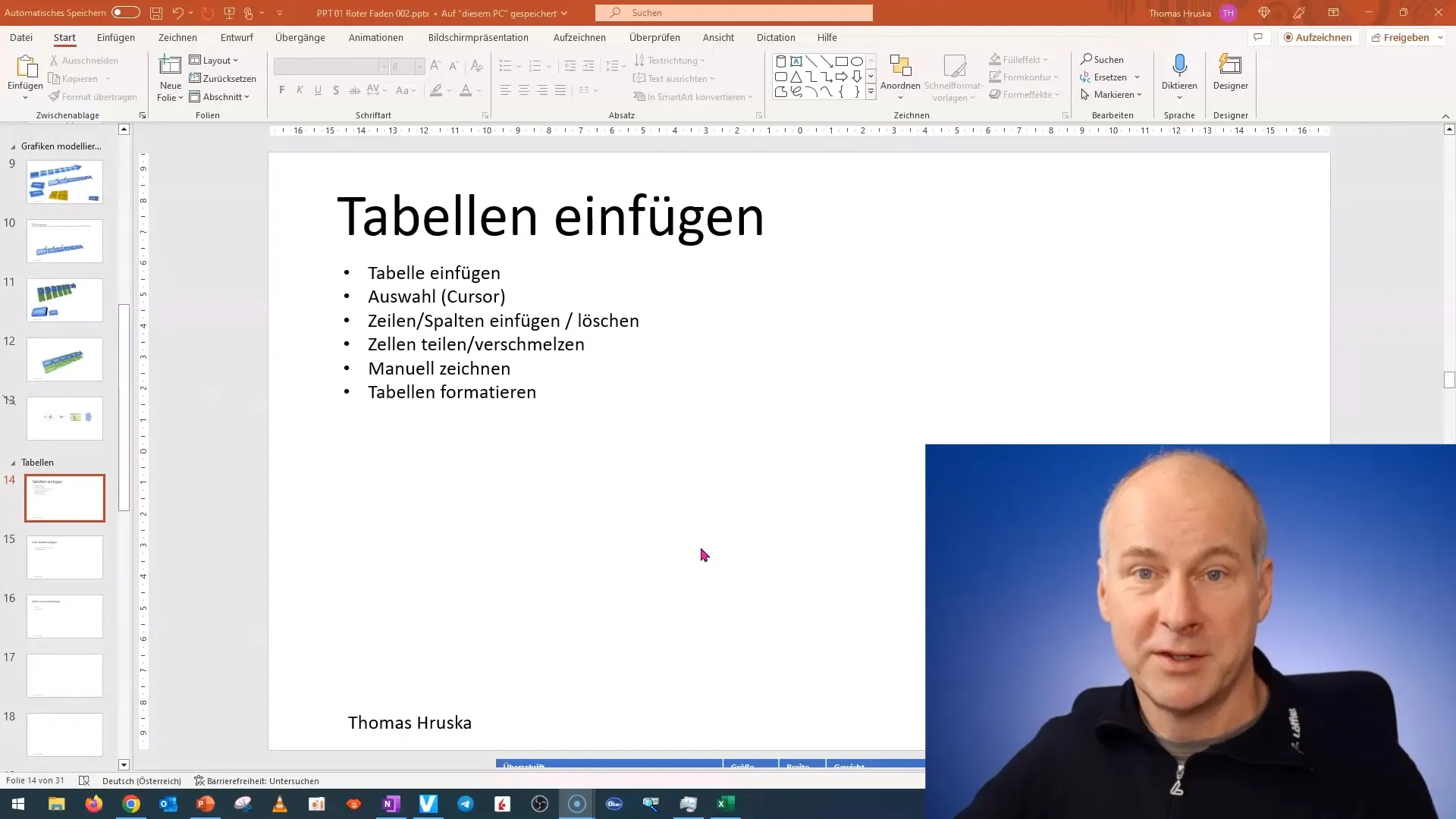This screenshot has width=1456, height=819.
Task: Open the Animationen tab
Action: pos(376,37)
